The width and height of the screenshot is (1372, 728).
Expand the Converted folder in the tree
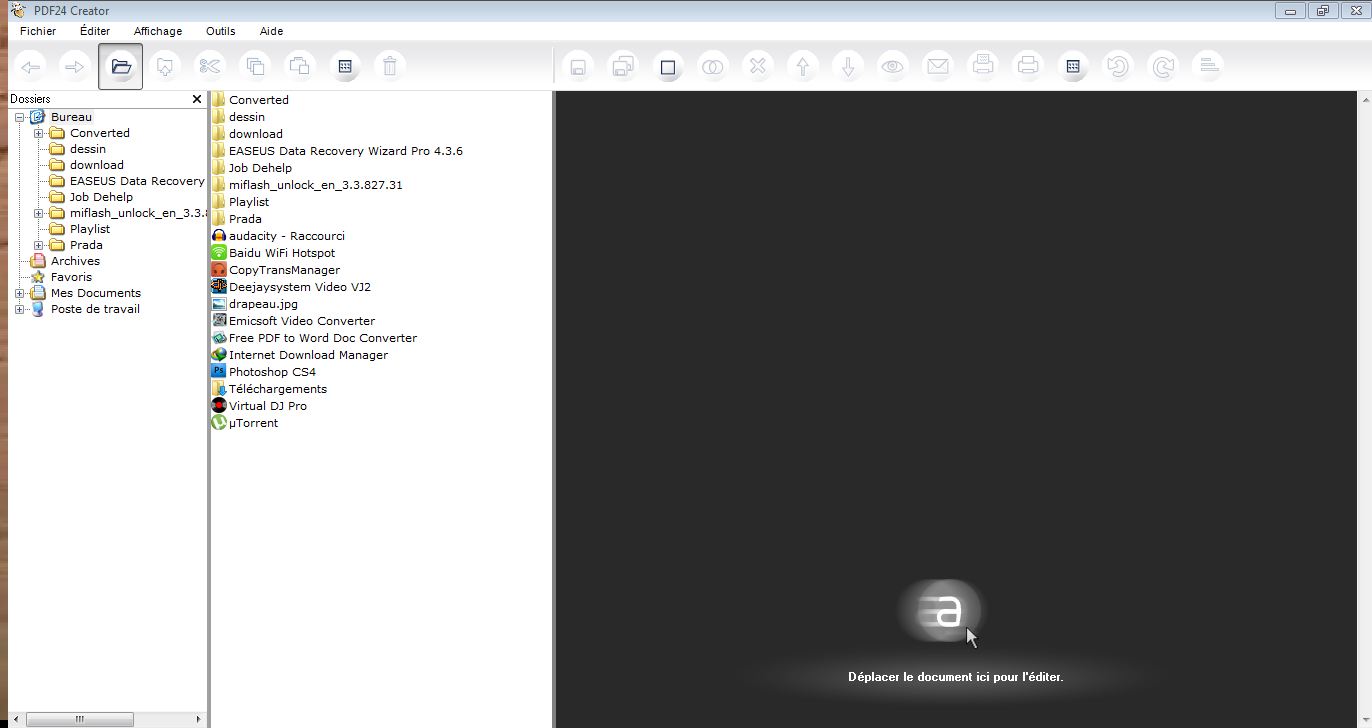tap(38, 133)
